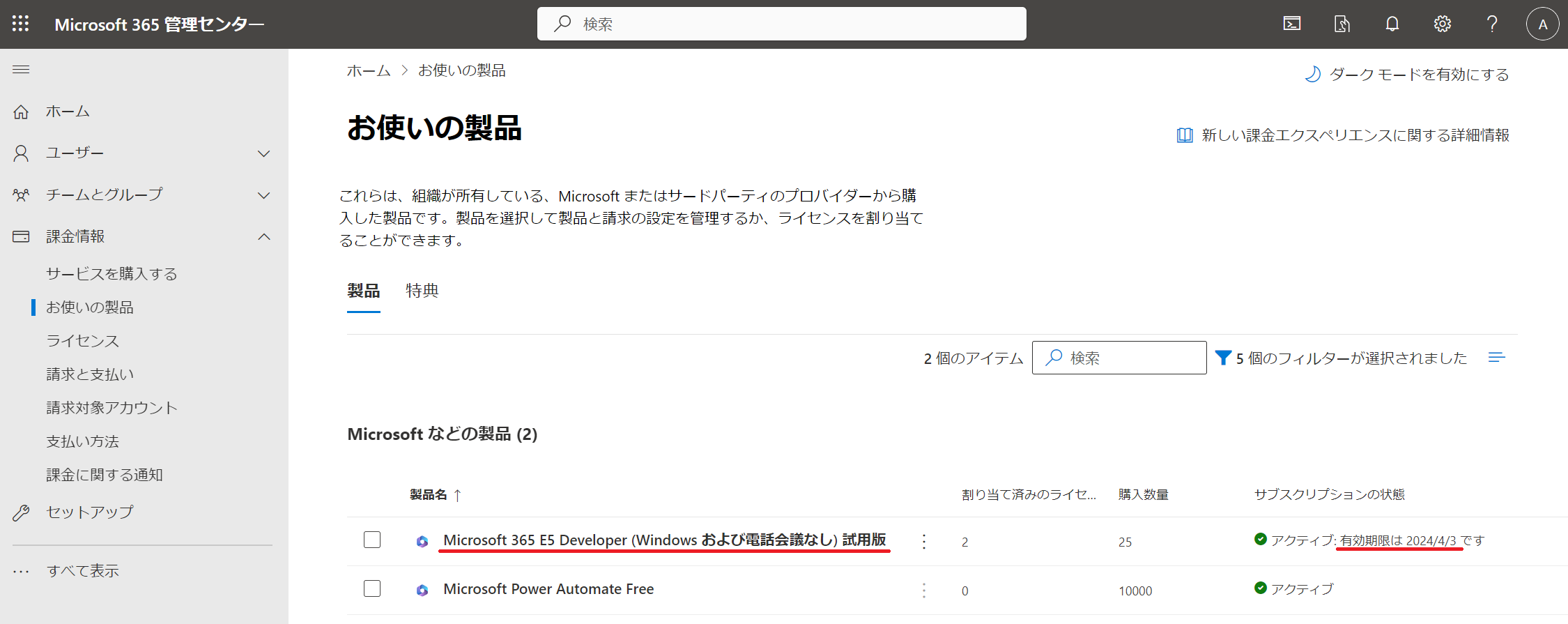Screen dimensions: 1568x624
Task: Open ライセンス in sidebar
Action: click(x=82, y=341)
